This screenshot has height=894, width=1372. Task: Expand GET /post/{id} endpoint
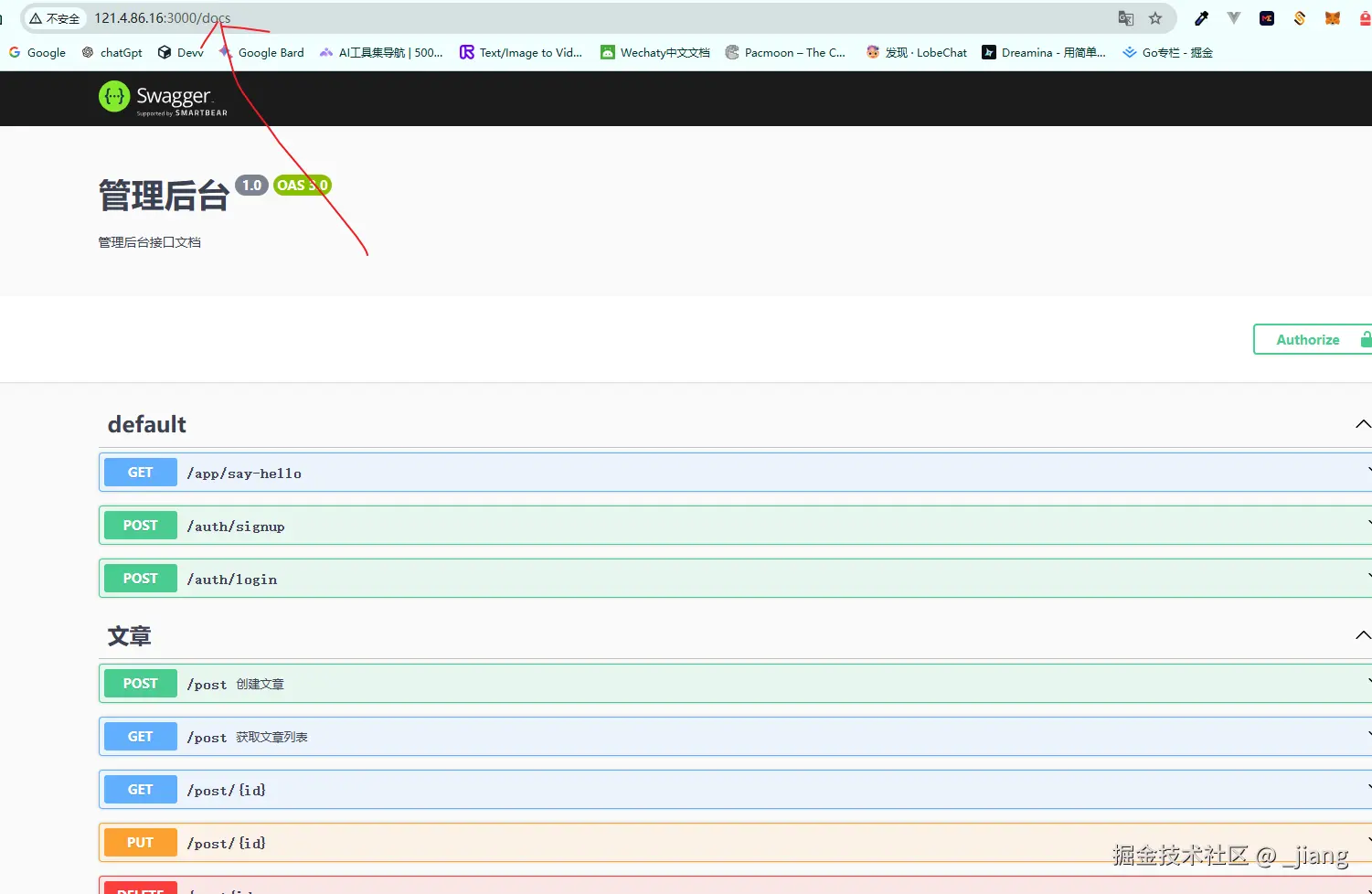coord(735,790)
